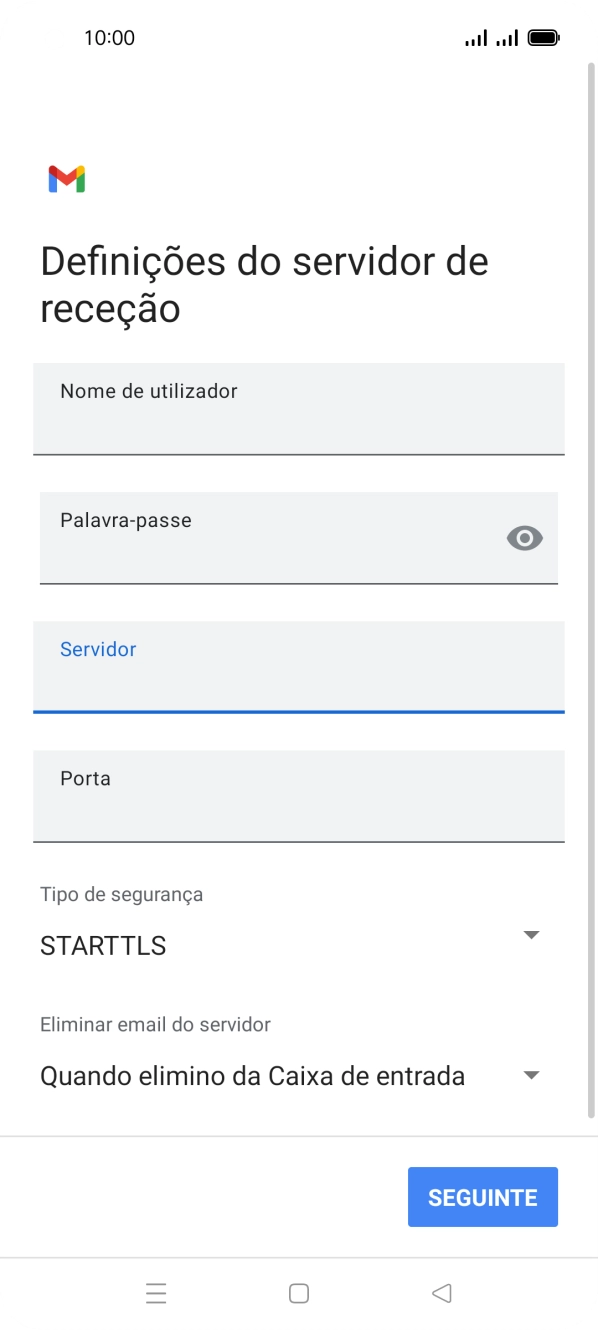Tap the back triangle icon
Screen dimensions: 598x1330
pyautogui.click(x=441, y=1293)
